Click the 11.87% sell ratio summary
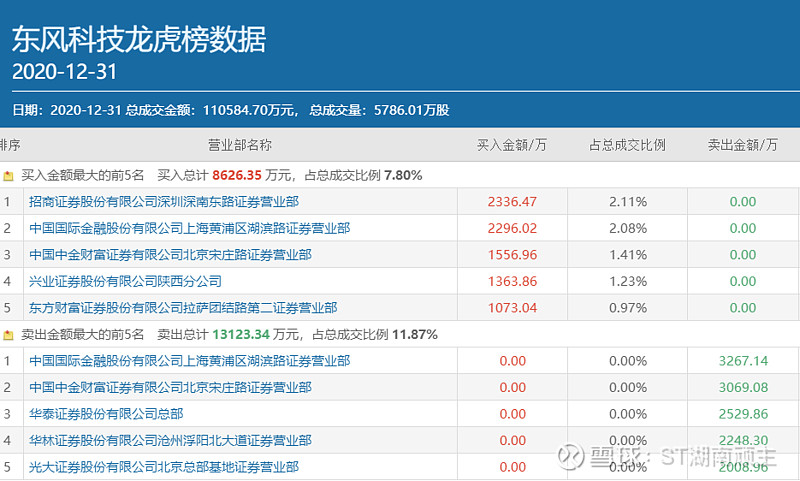The width and height of the screenshot is (800, 481). click(x=415, y=335)
